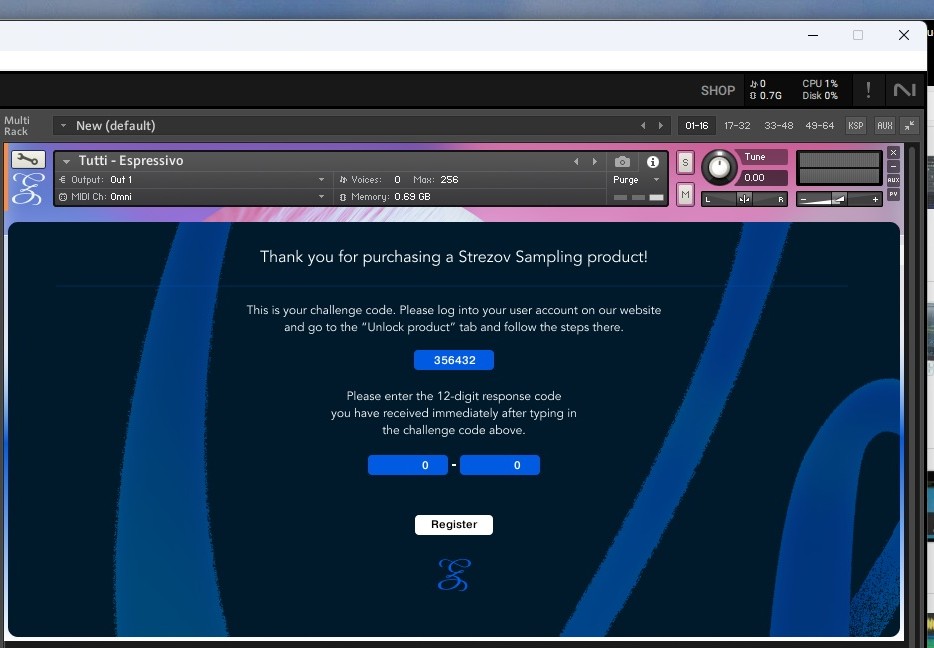Screen dimensions: 934x648
Task: Open the SHOP link in header
Action: [x=718, y=91]
